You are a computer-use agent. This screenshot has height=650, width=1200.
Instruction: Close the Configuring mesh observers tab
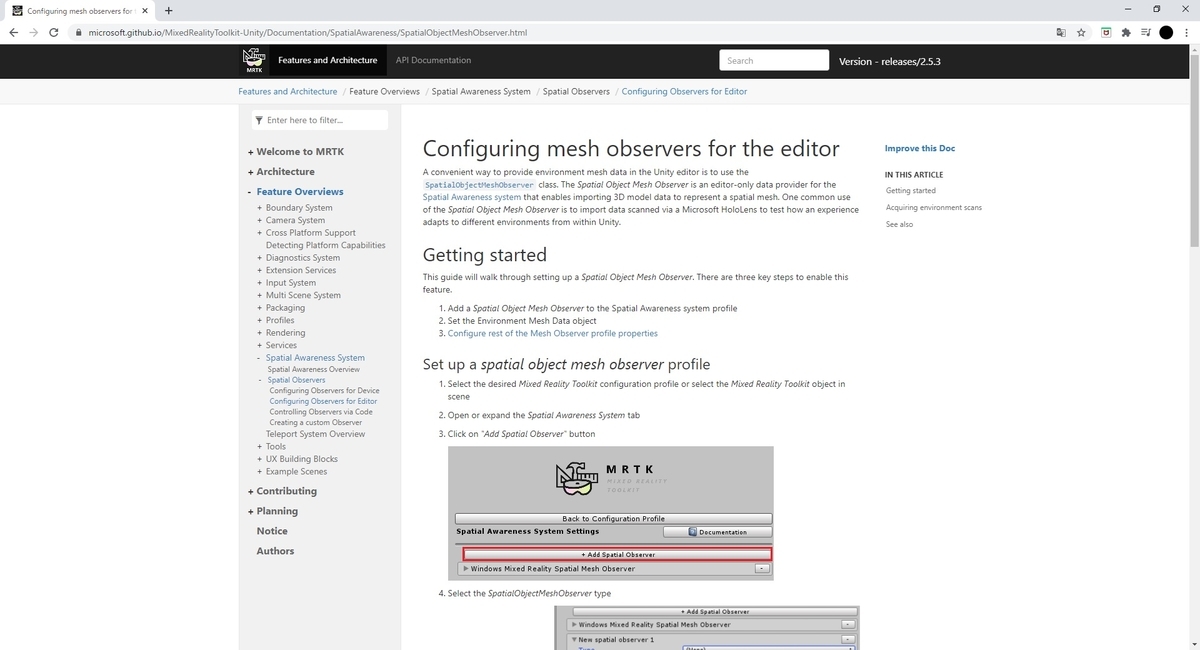coord(144,11)
